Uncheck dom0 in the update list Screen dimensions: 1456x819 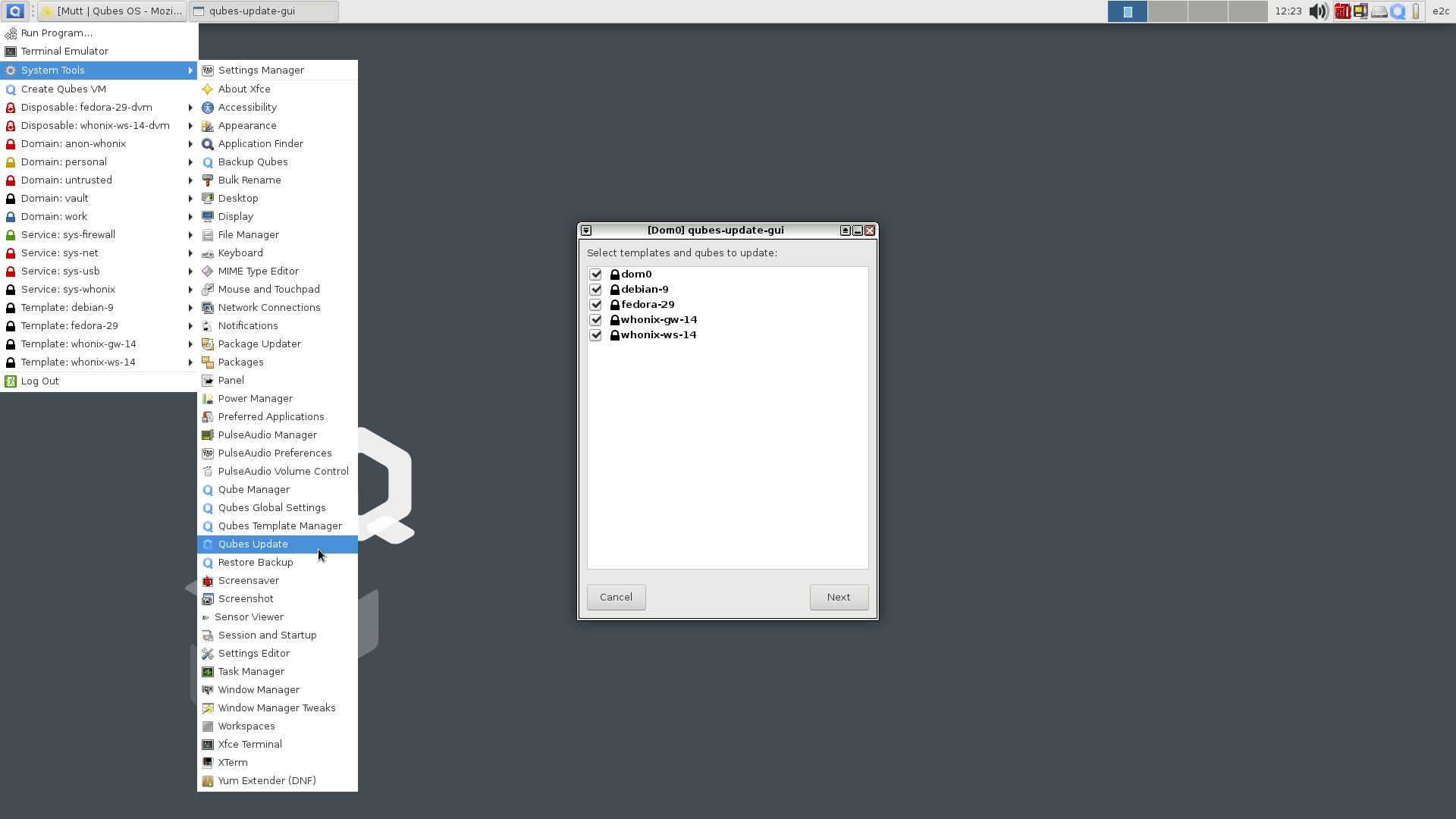click(596, 274)
